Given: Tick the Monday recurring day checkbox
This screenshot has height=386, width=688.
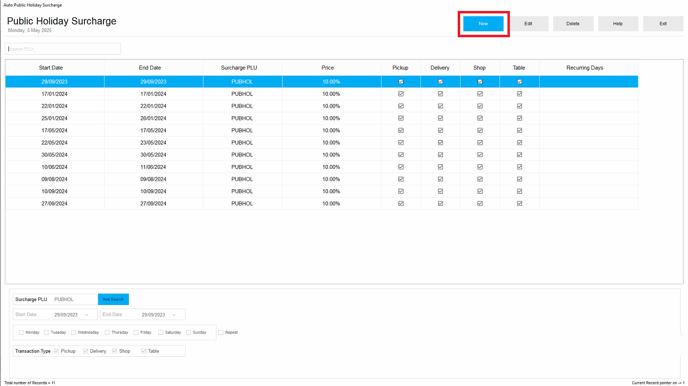Looking at the screenshot, I should (x=21, y=332).
